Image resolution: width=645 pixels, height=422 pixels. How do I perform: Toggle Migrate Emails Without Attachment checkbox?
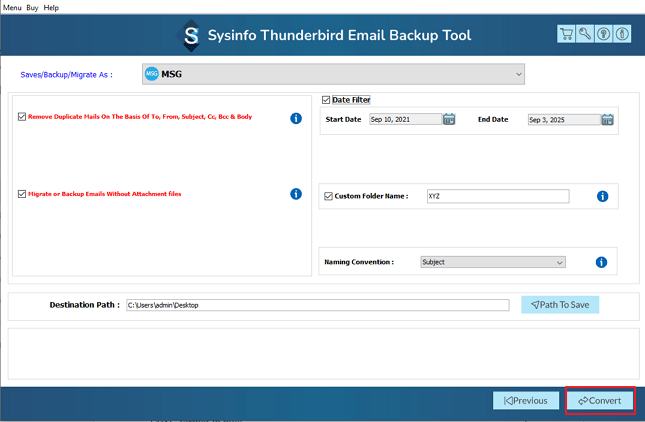pos(22,194)
